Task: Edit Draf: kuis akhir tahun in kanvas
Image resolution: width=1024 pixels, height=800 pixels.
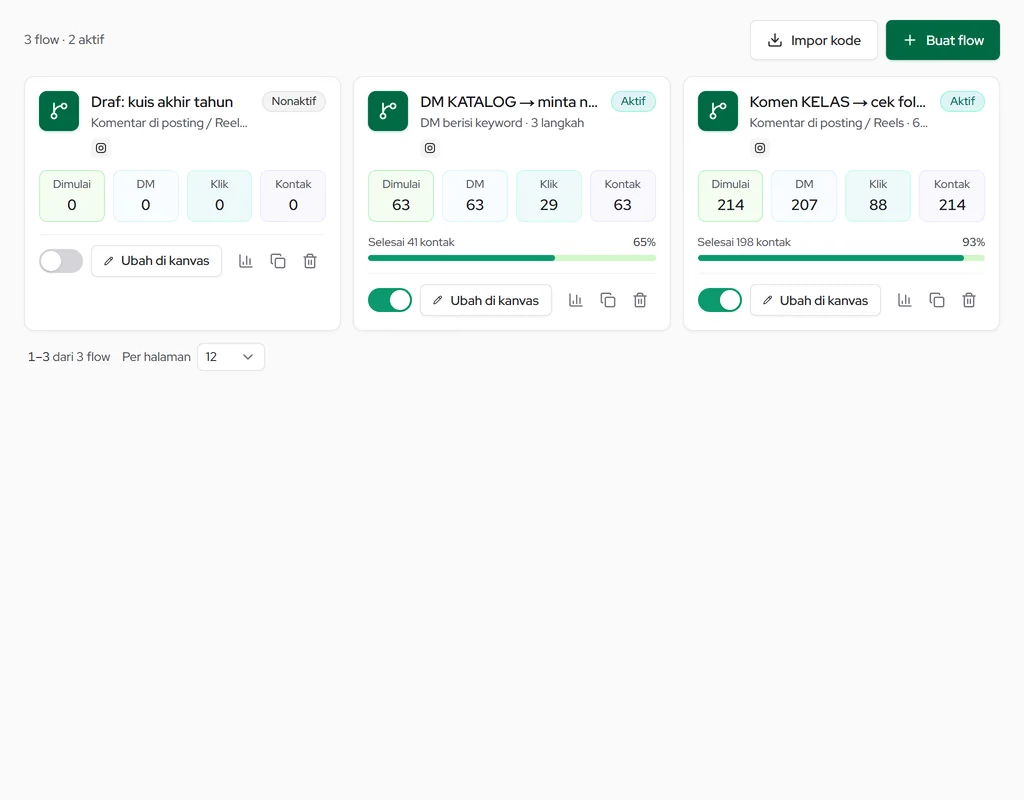Action: tap(157, 261)
